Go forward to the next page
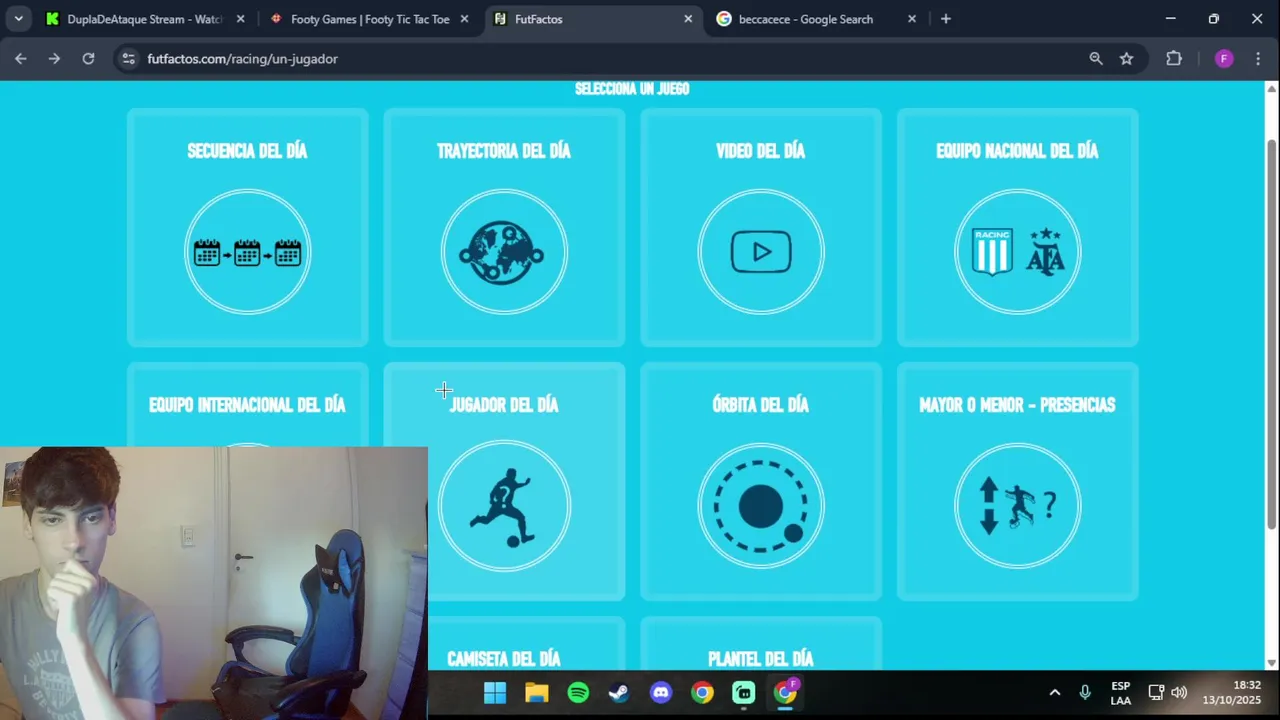The height and width of the screenshot is (720, 1280). (54, 59)
